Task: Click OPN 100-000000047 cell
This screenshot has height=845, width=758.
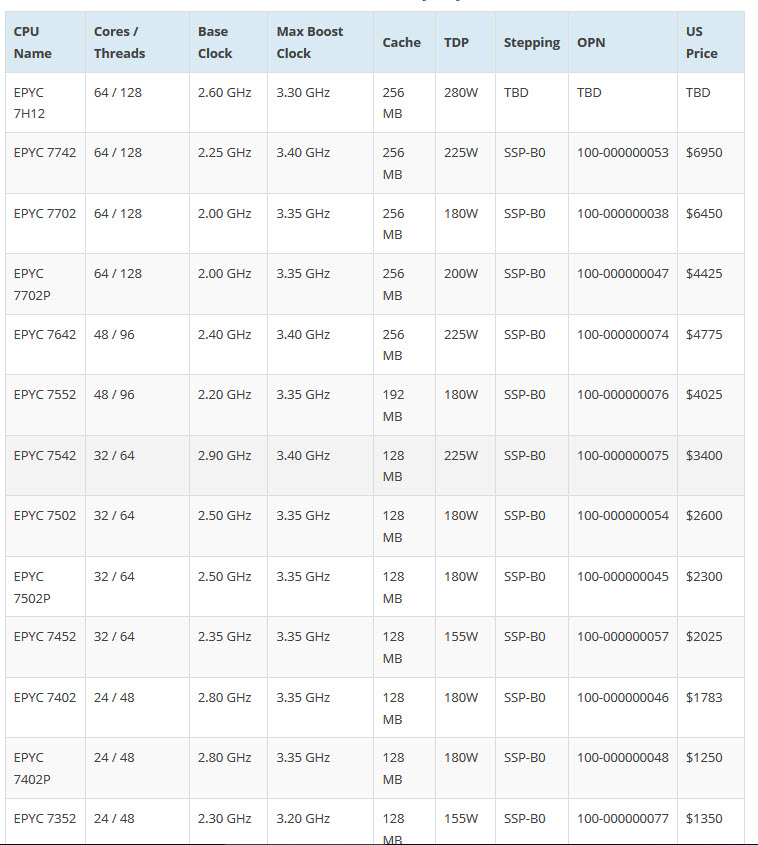Action: tap(623, 285)
